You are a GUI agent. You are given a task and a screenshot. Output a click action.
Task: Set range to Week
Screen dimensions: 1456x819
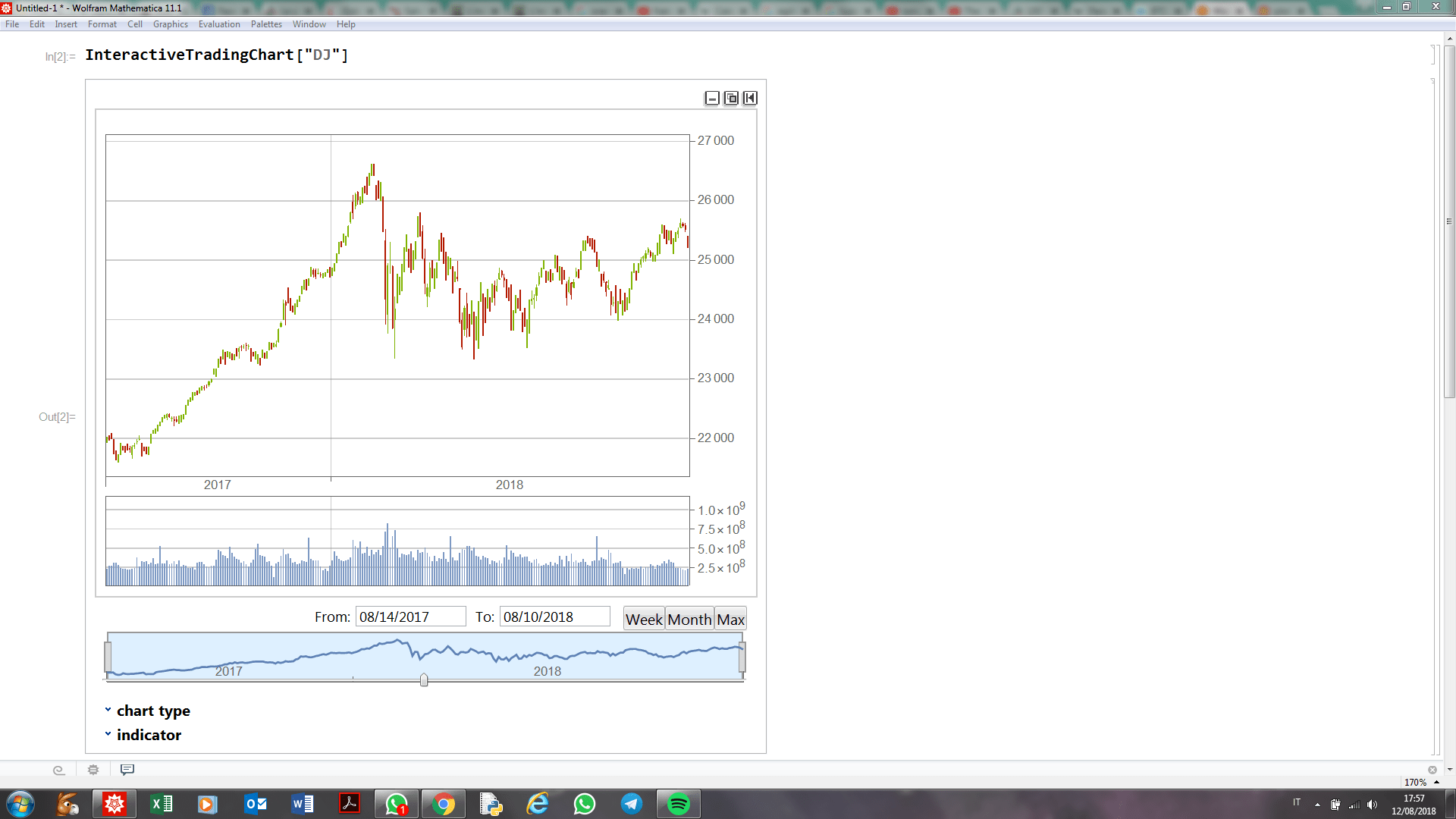[x=644, y=619]
